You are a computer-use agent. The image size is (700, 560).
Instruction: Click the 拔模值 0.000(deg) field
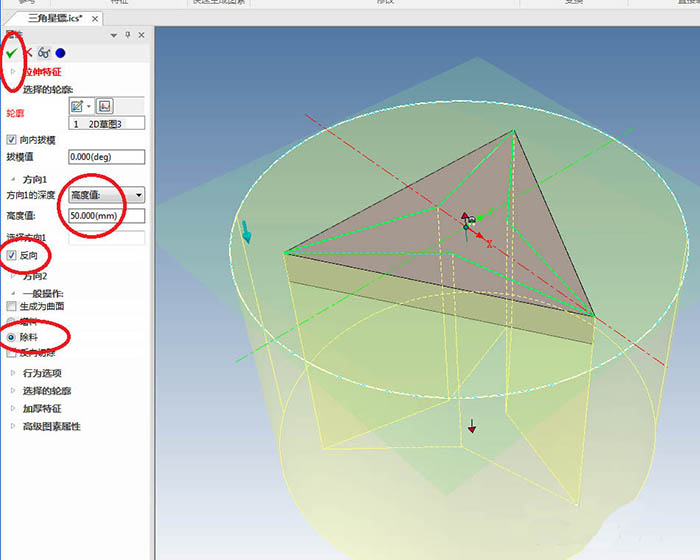[107, 157]
